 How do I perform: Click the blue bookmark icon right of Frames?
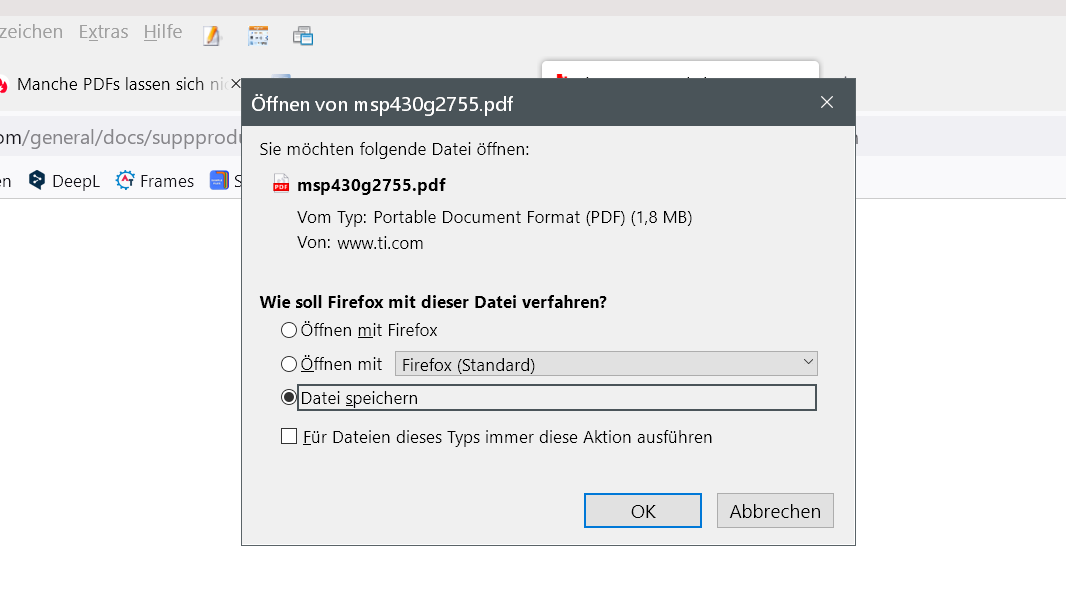point(218,181)
